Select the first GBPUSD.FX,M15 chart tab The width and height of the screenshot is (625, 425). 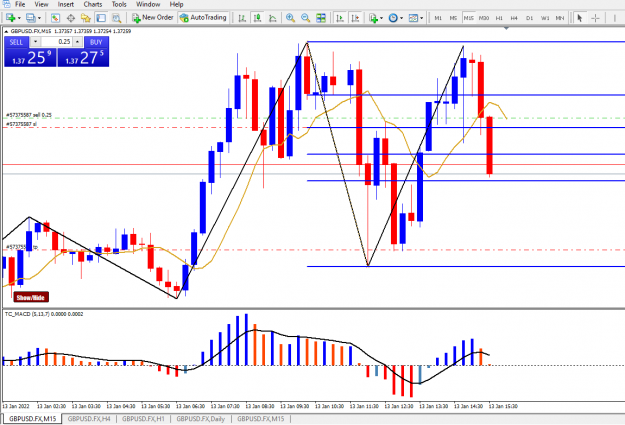[x=32, y=419]
